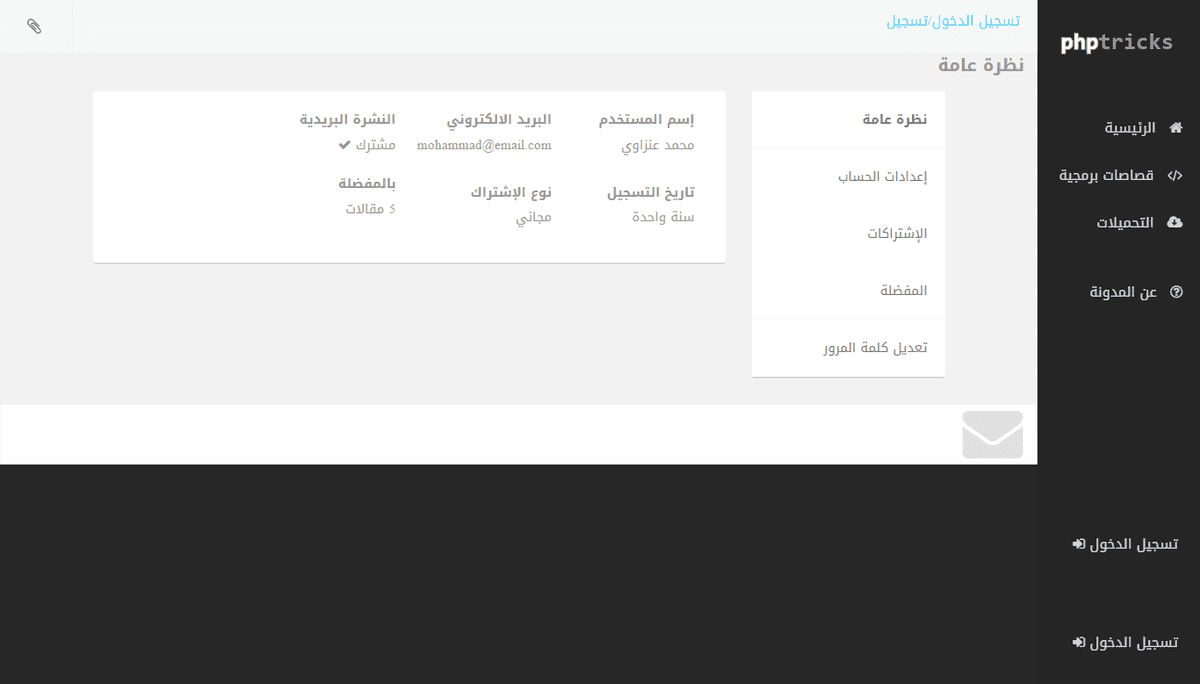The width and height of the screenshot is (1200, 684).
Task: Click the تاريخ التسجيل field label
Action: click(x=651, y=192)
